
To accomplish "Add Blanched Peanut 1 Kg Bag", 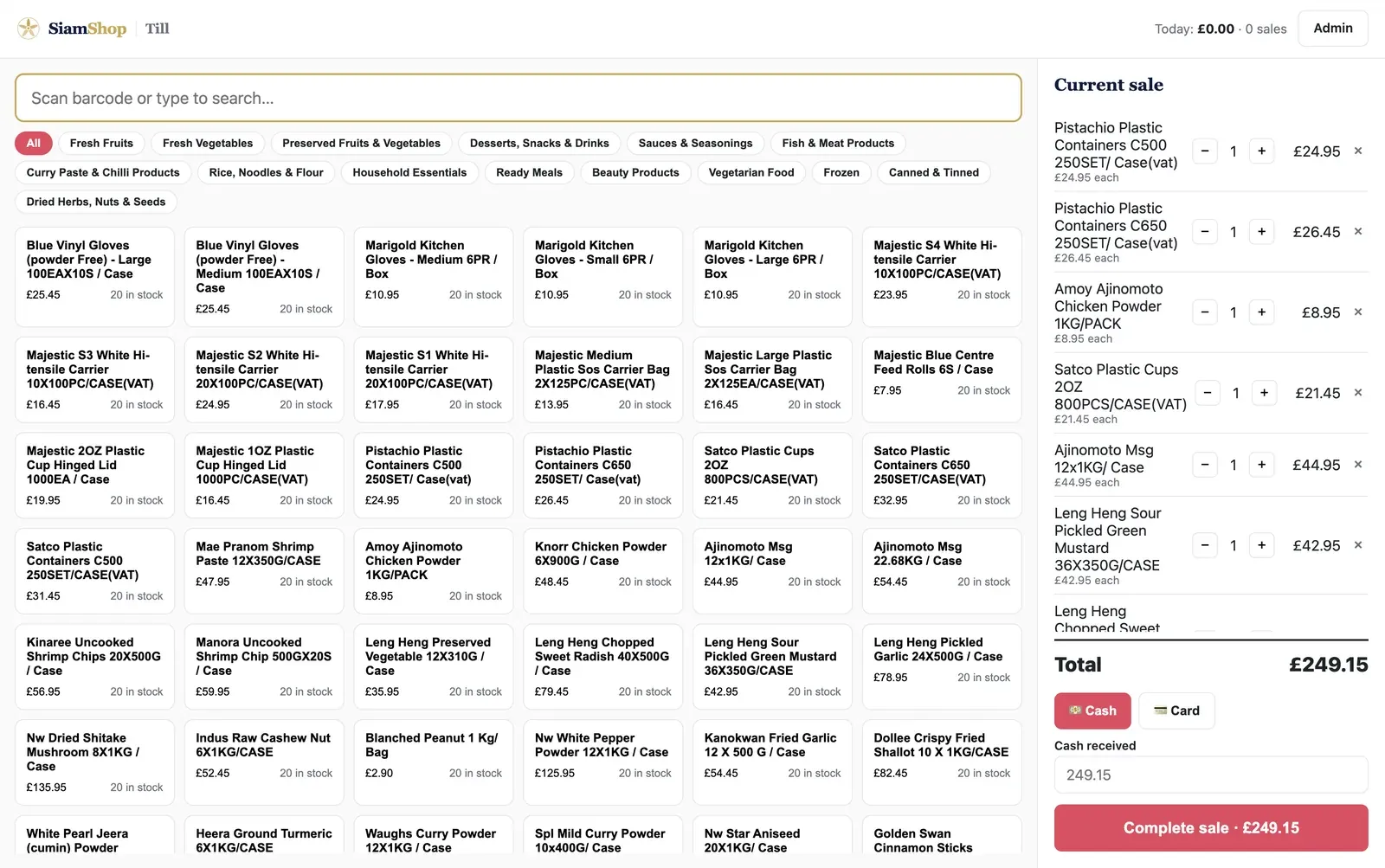I will click(x=434, y=762).
